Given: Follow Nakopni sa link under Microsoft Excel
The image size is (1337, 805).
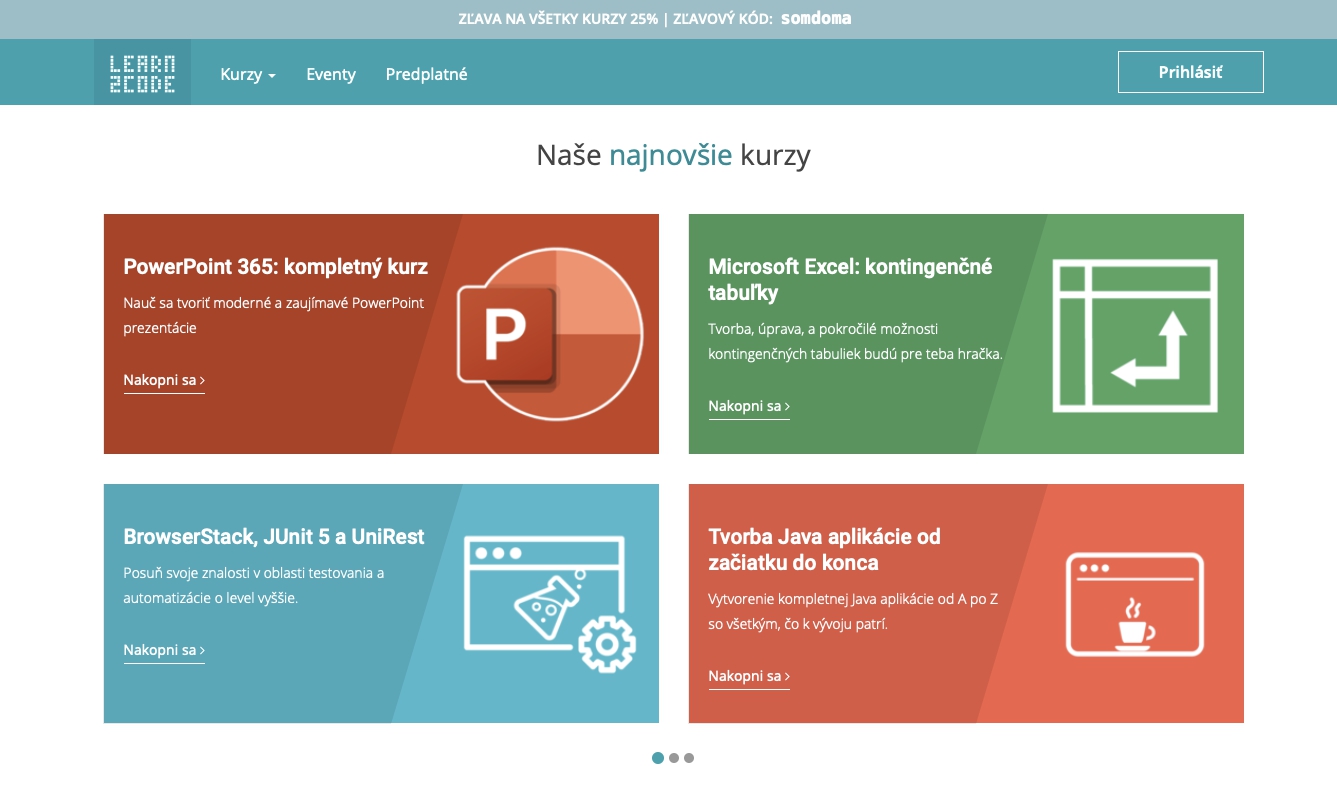Looking at the screenshot, I should tap(749, 407).
